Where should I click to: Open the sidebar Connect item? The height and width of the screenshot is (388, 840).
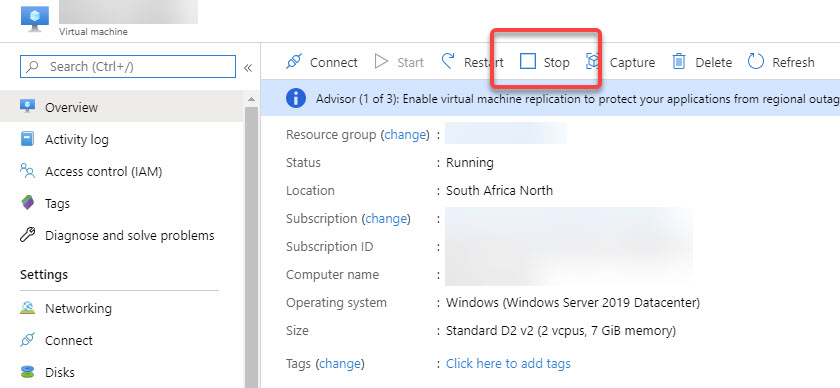pyautogui.click(x=122, y=340)
